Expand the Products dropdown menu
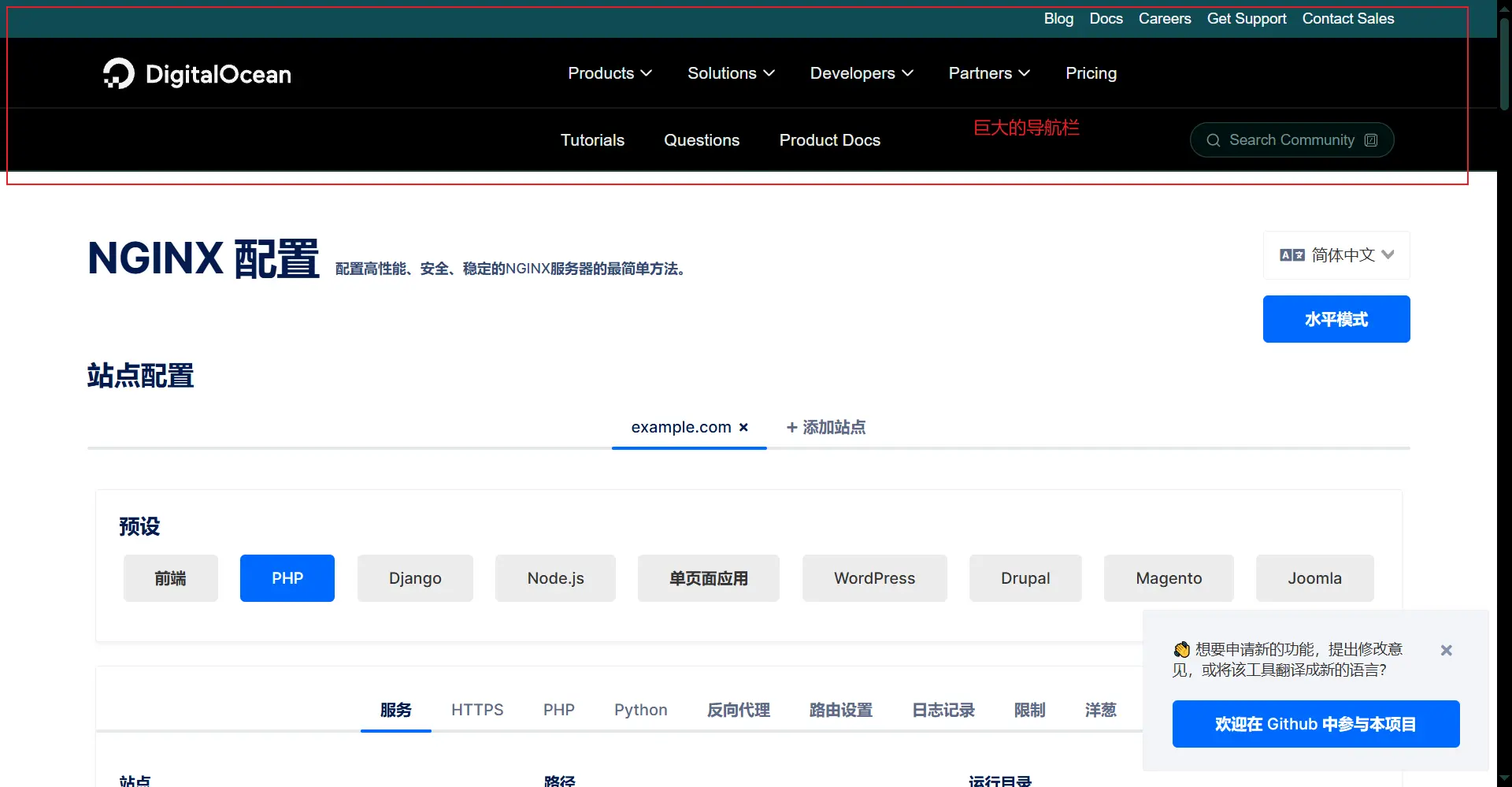 point(610,73)
